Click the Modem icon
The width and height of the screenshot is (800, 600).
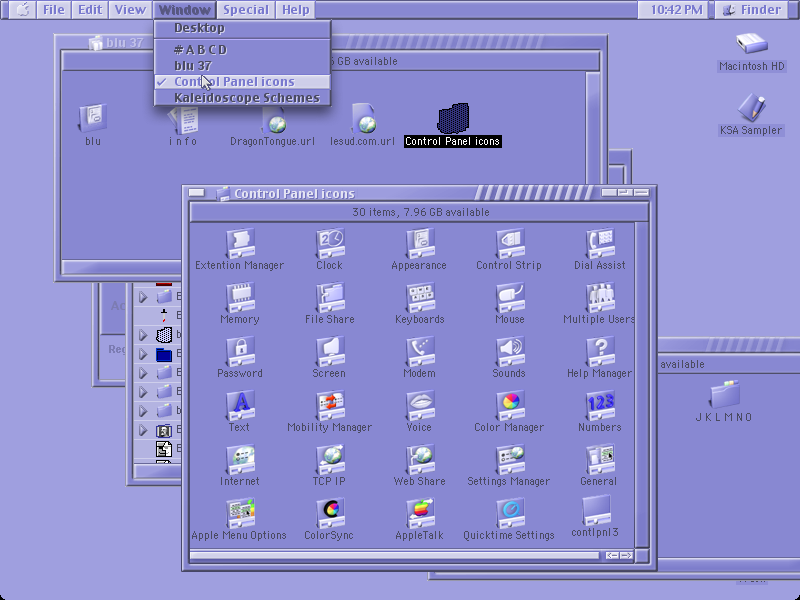[420, 352]
